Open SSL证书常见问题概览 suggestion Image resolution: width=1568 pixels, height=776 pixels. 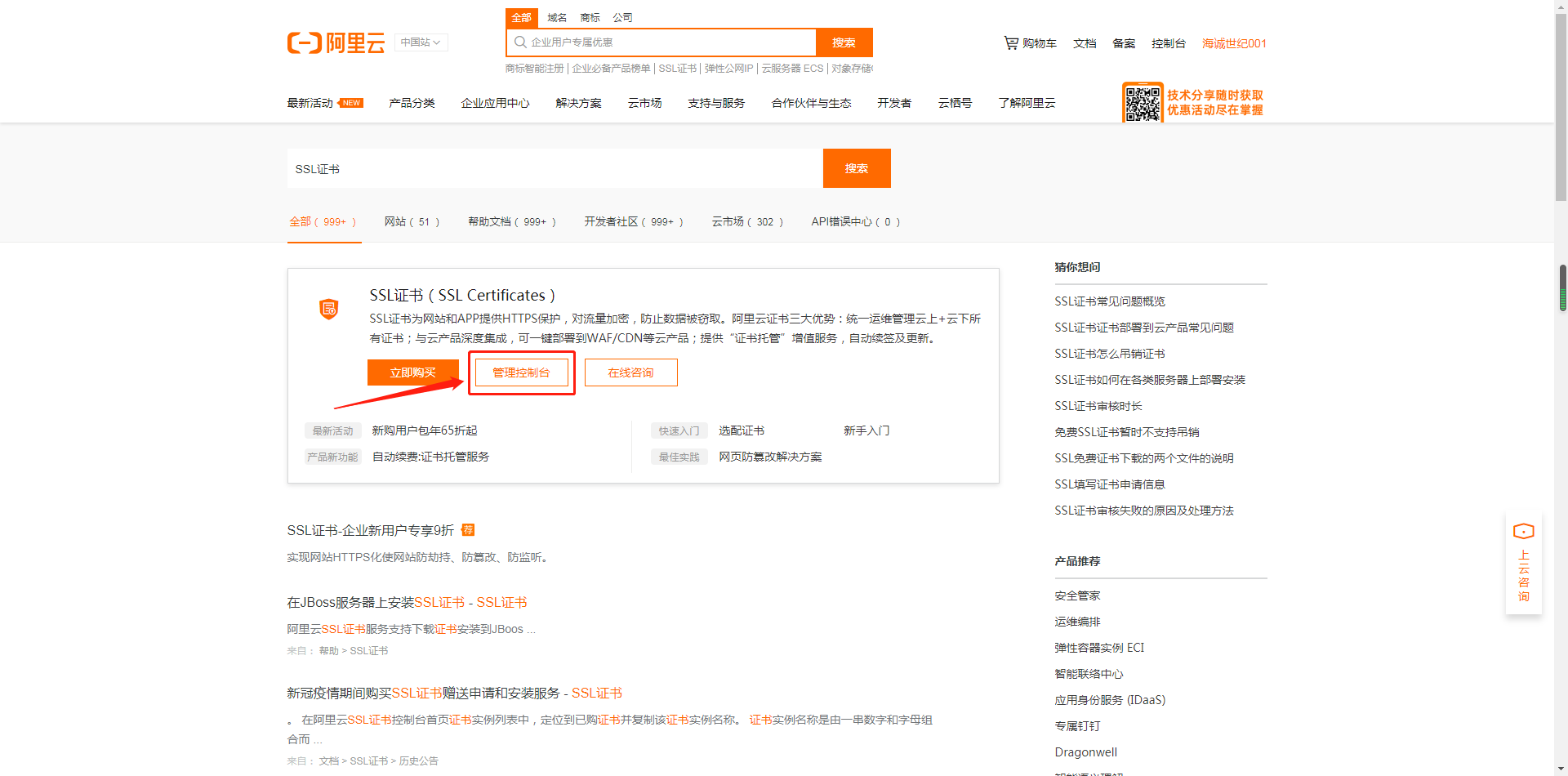[1110, 301]
